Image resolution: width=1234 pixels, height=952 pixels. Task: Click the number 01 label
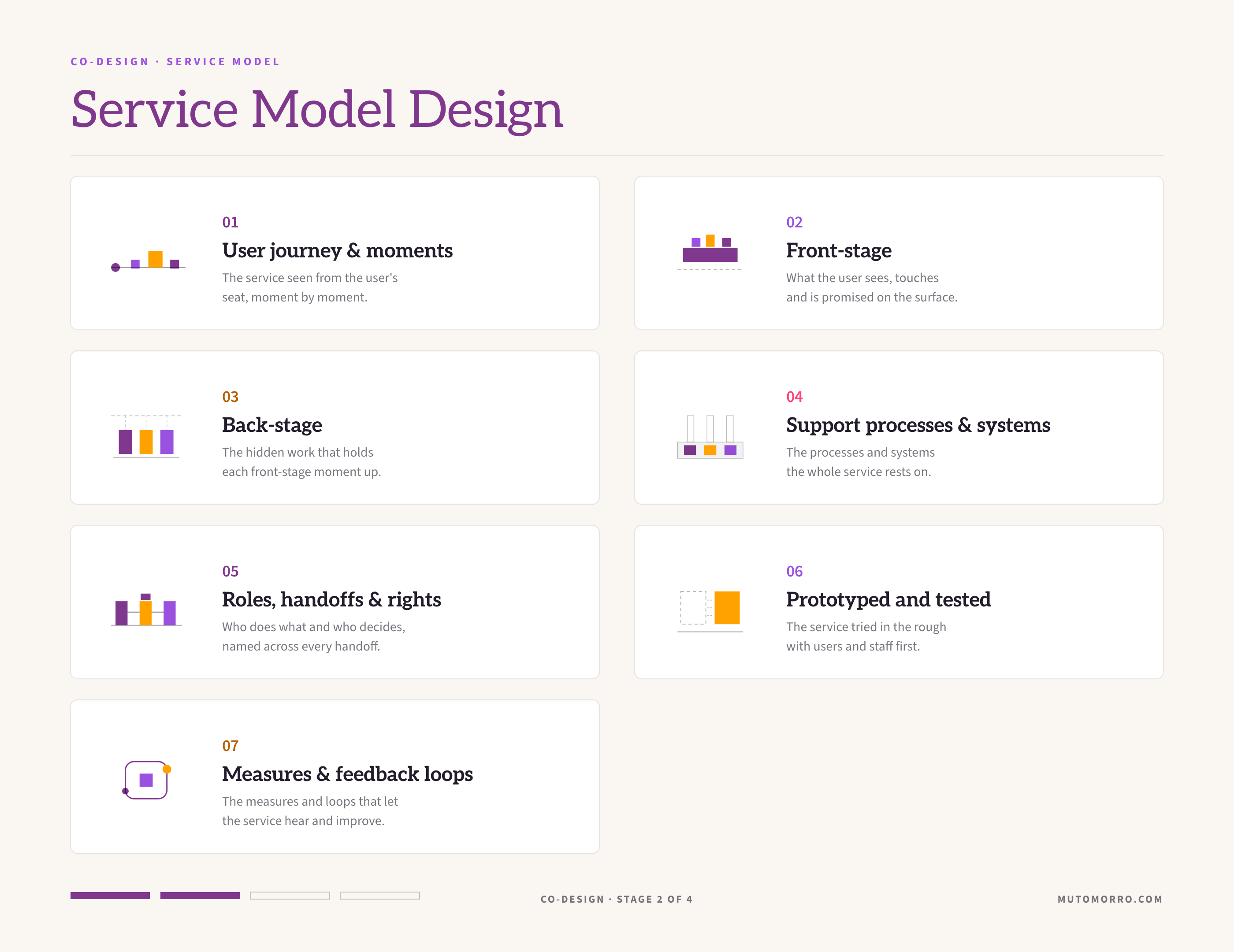point(230,222)
